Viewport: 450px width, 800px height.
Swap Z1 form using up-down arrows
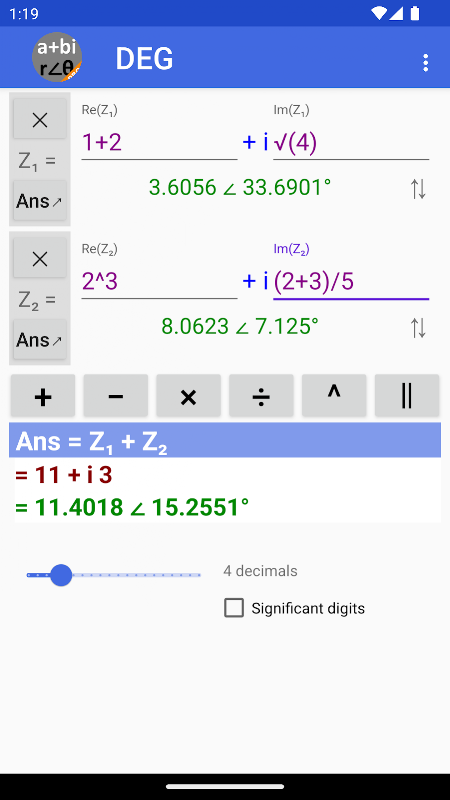[418, 189]
